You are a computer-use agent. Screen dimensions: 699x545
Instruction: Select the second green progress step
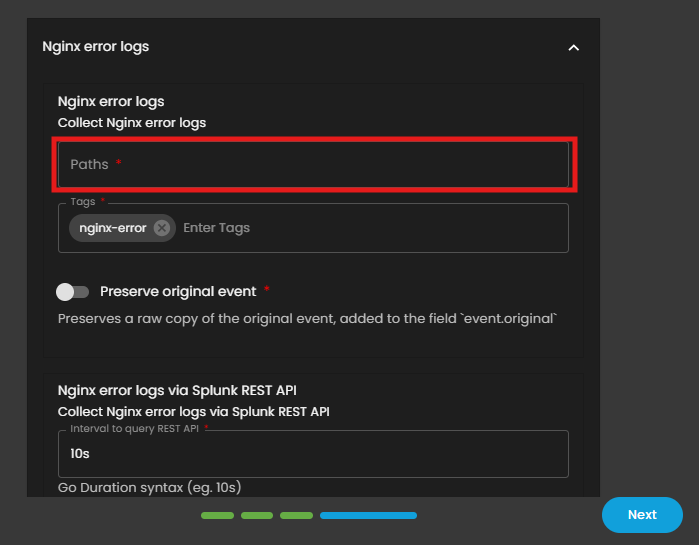click(x=257, y=516)
